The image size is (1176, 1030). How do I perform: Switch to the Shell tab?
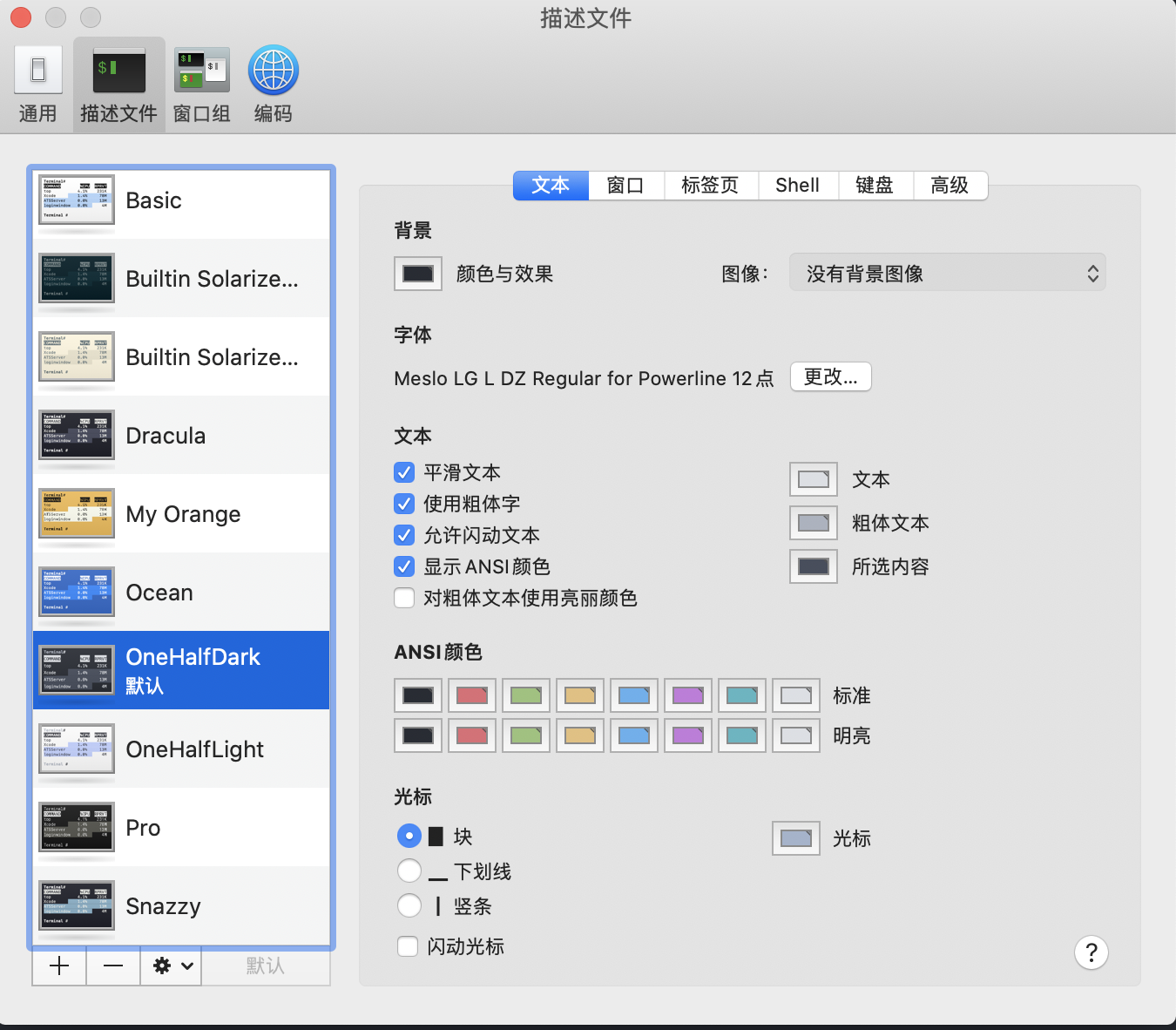tap(798, 185)
